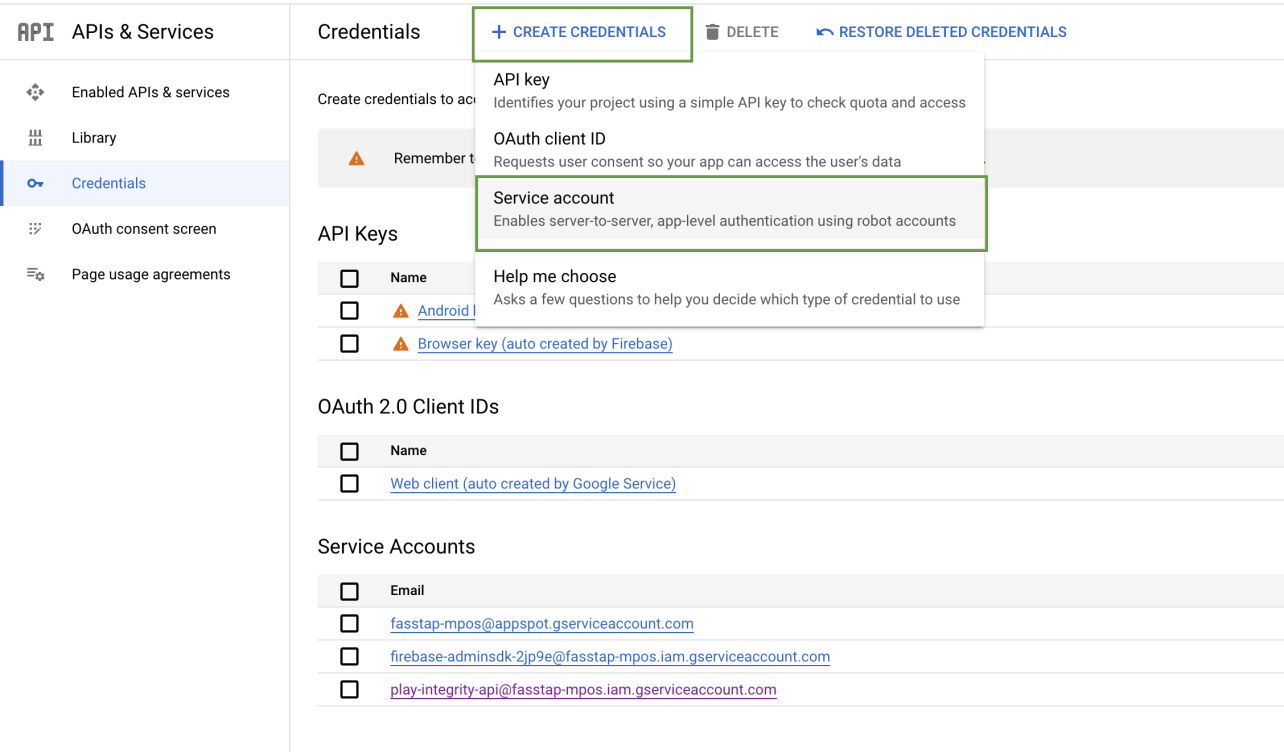Open the Web client (auto created by Google Service) link
Screen dimensions: 1284x752
pos(533,484)
